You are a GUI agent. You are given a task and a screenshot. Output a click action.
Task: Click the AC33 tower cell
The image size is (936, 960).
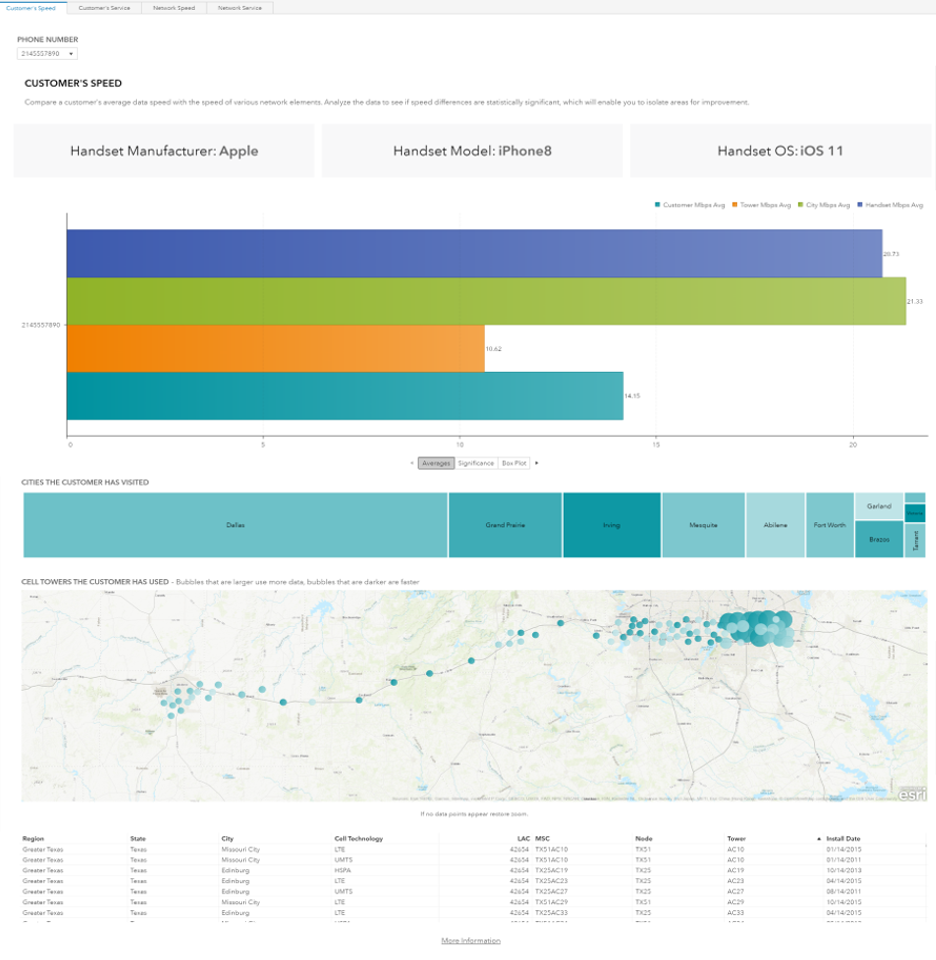click(735, 913)
